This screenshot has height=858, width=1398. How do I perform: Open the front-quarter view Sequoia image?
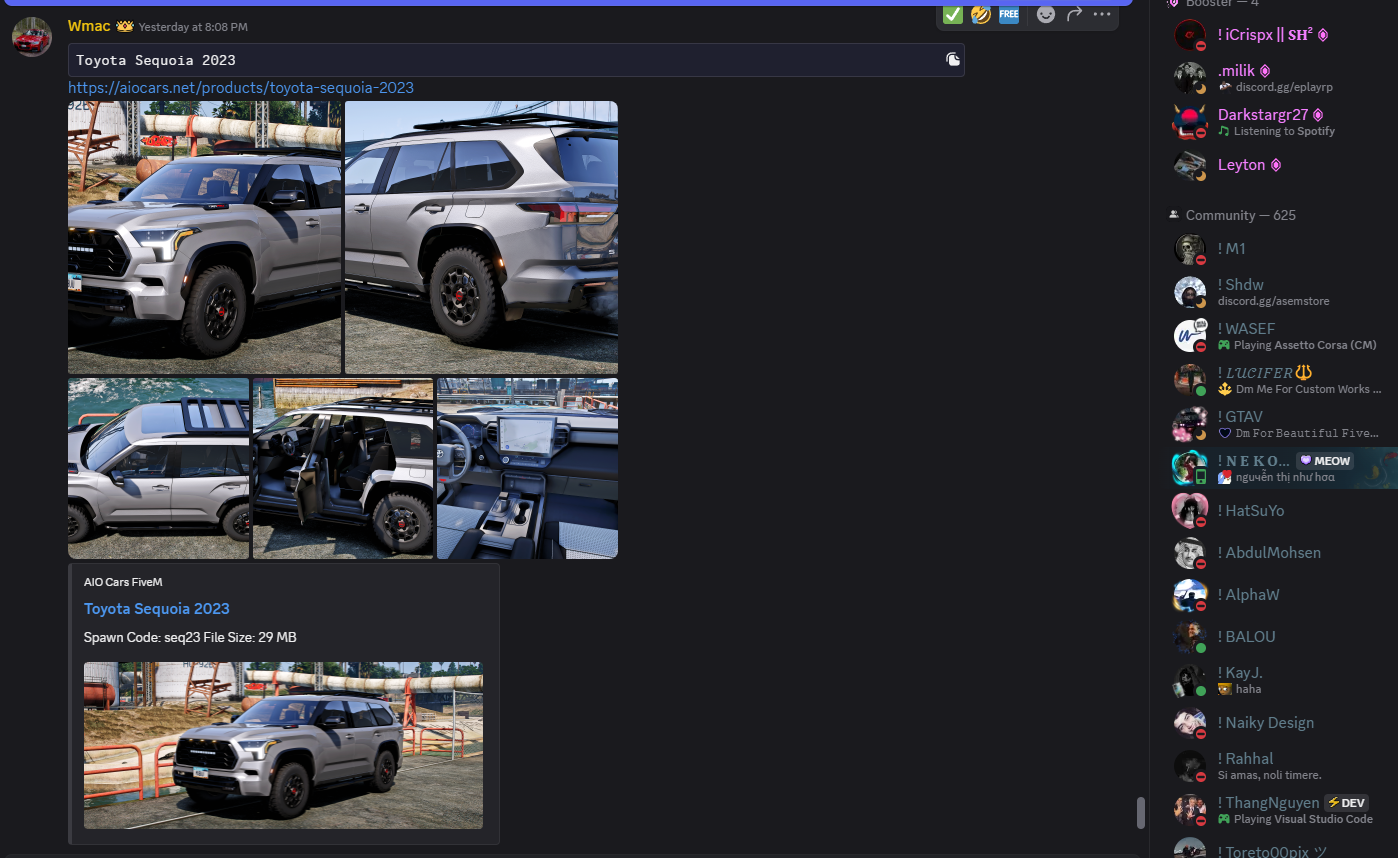click(x=205, y=237)
